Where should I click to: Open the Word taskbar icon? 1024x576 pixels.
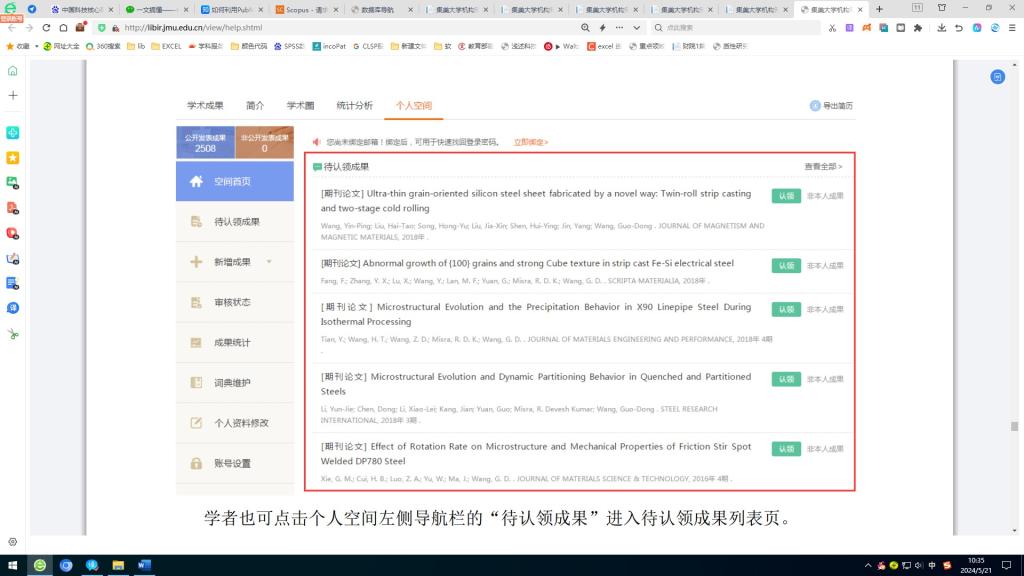[x=144, y=566]
